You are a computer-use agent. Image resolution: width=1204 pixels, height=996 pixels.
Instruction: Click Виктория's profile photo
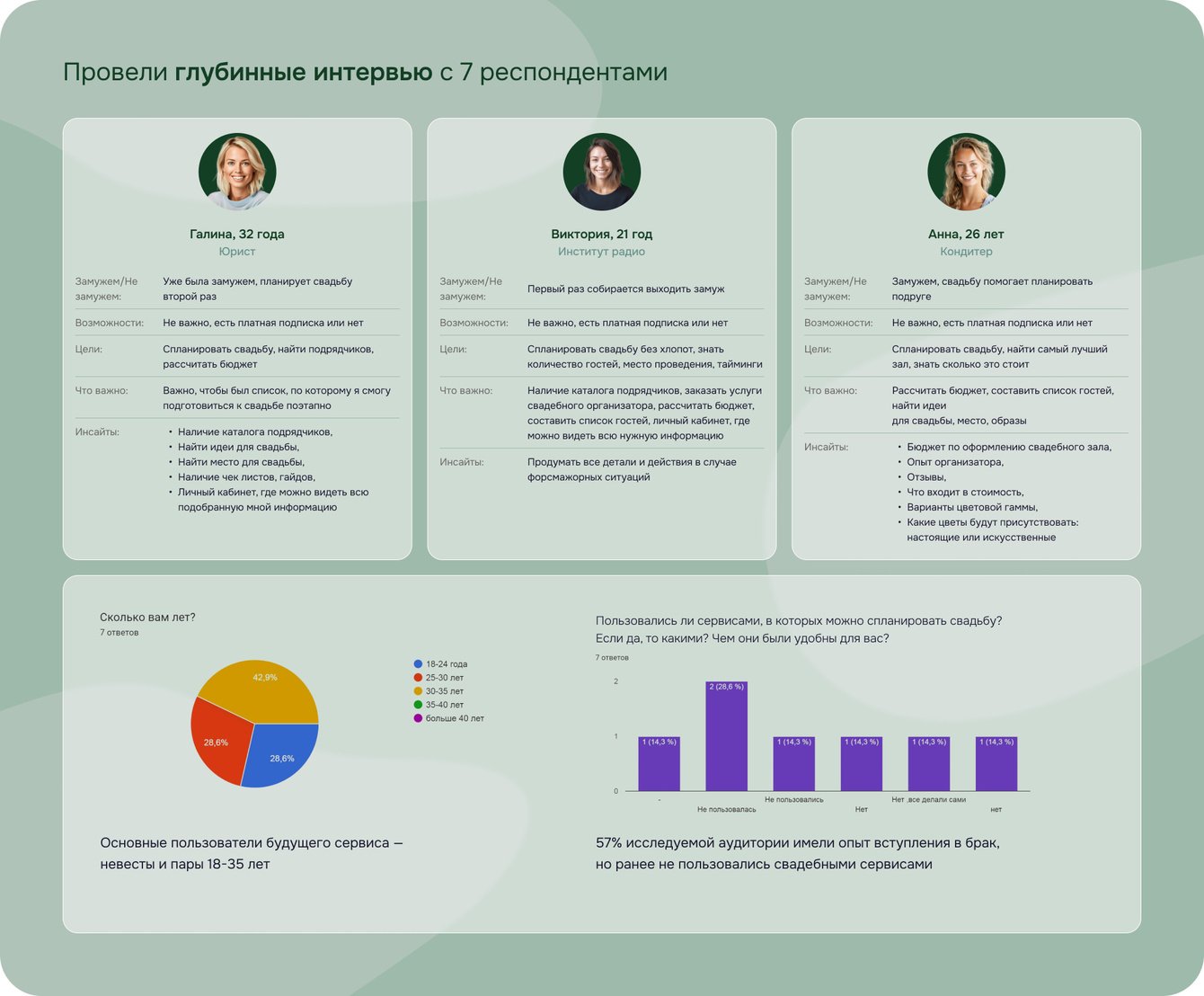602,172
